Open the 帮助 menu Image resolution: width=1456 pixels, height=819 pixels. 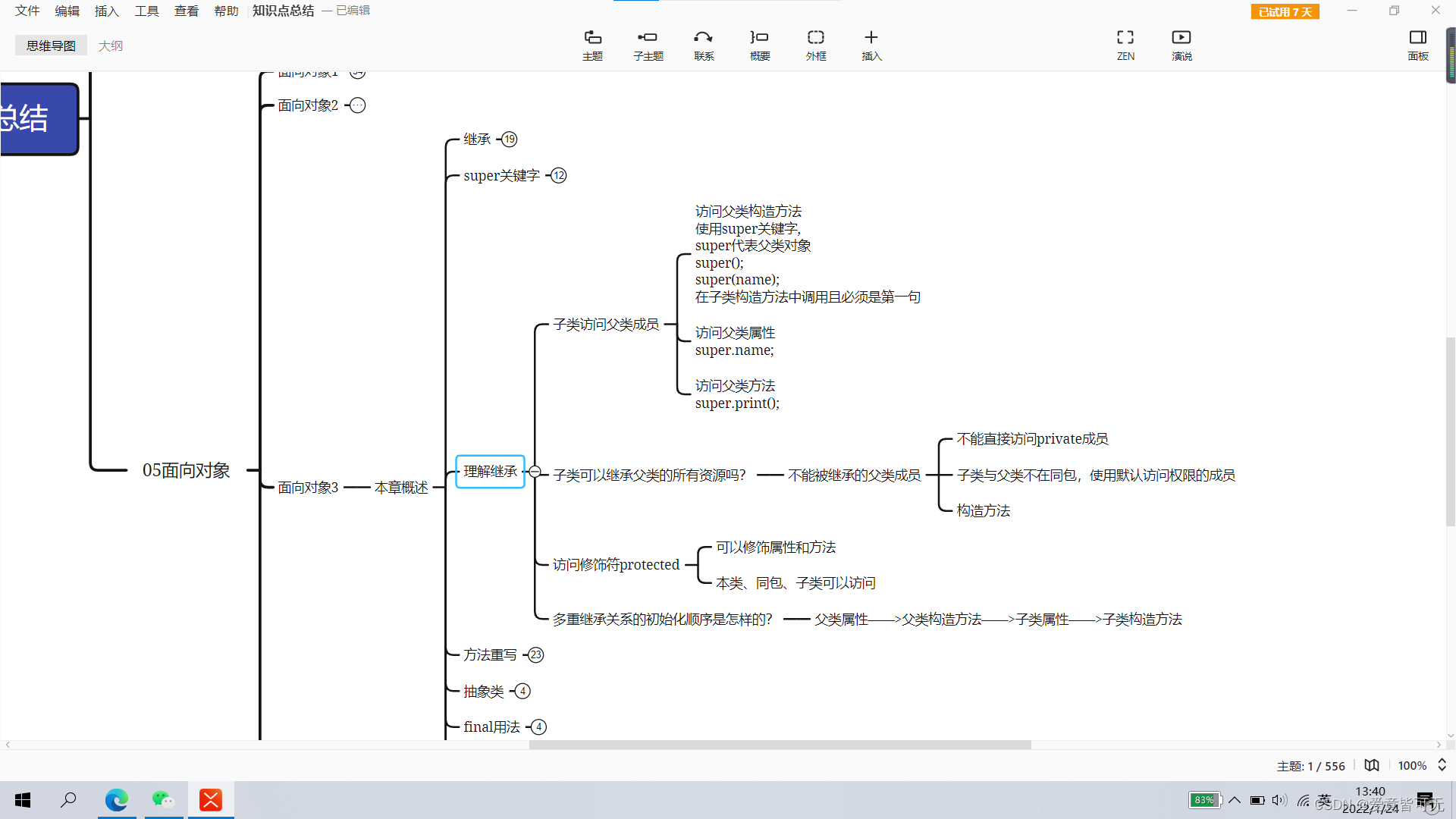(226, 11)
